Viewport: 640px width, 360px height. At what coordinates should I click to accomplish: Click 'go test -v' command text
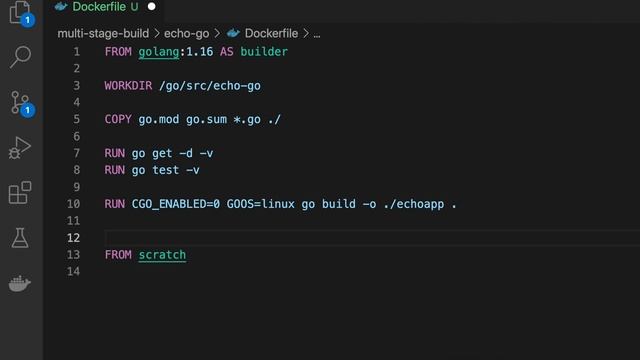(165, 170)
